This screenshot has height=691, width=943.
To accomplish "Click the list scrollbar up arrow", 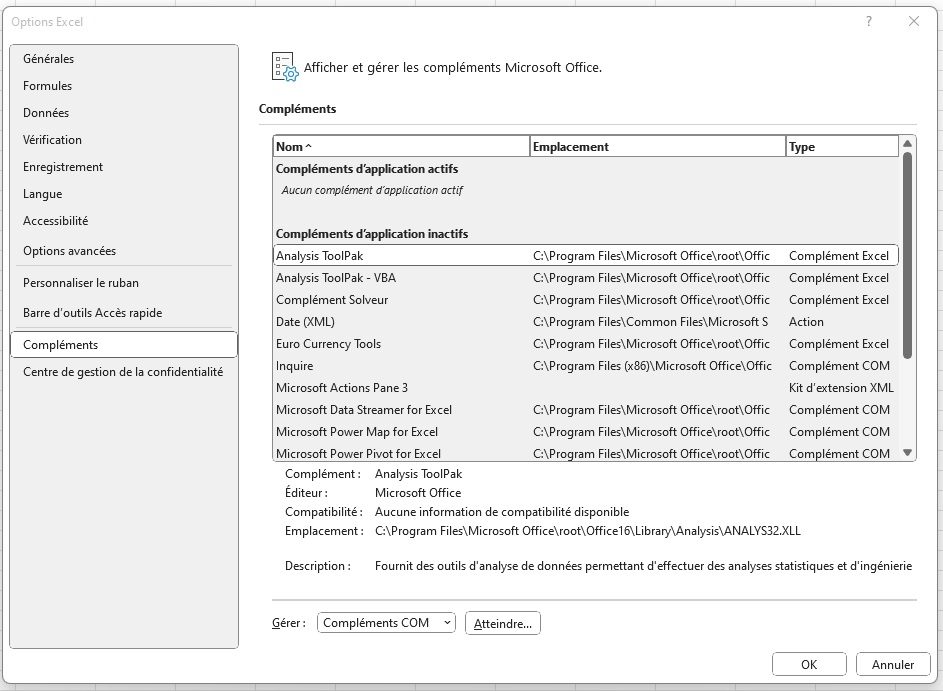I will click(908, 143).
